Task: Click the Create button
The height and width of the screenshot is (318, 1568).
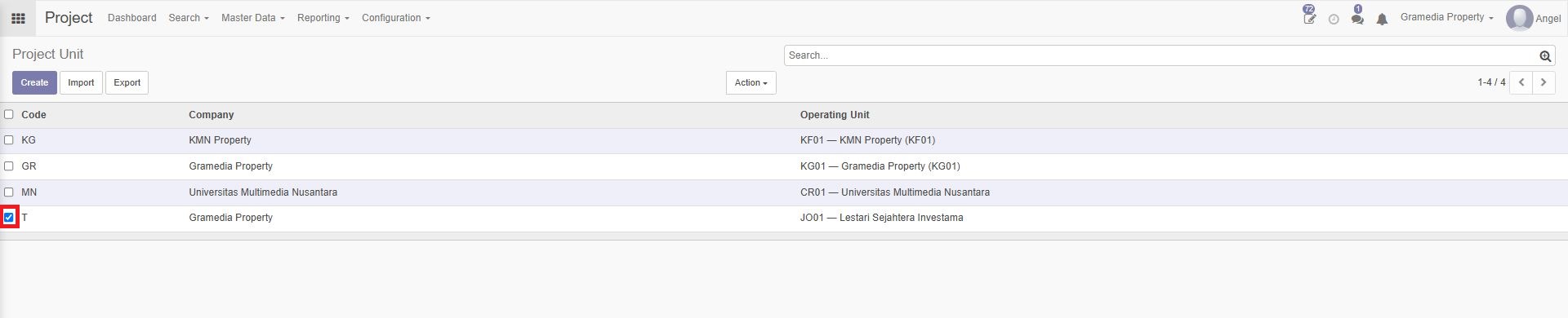Action: coord(34,82)
